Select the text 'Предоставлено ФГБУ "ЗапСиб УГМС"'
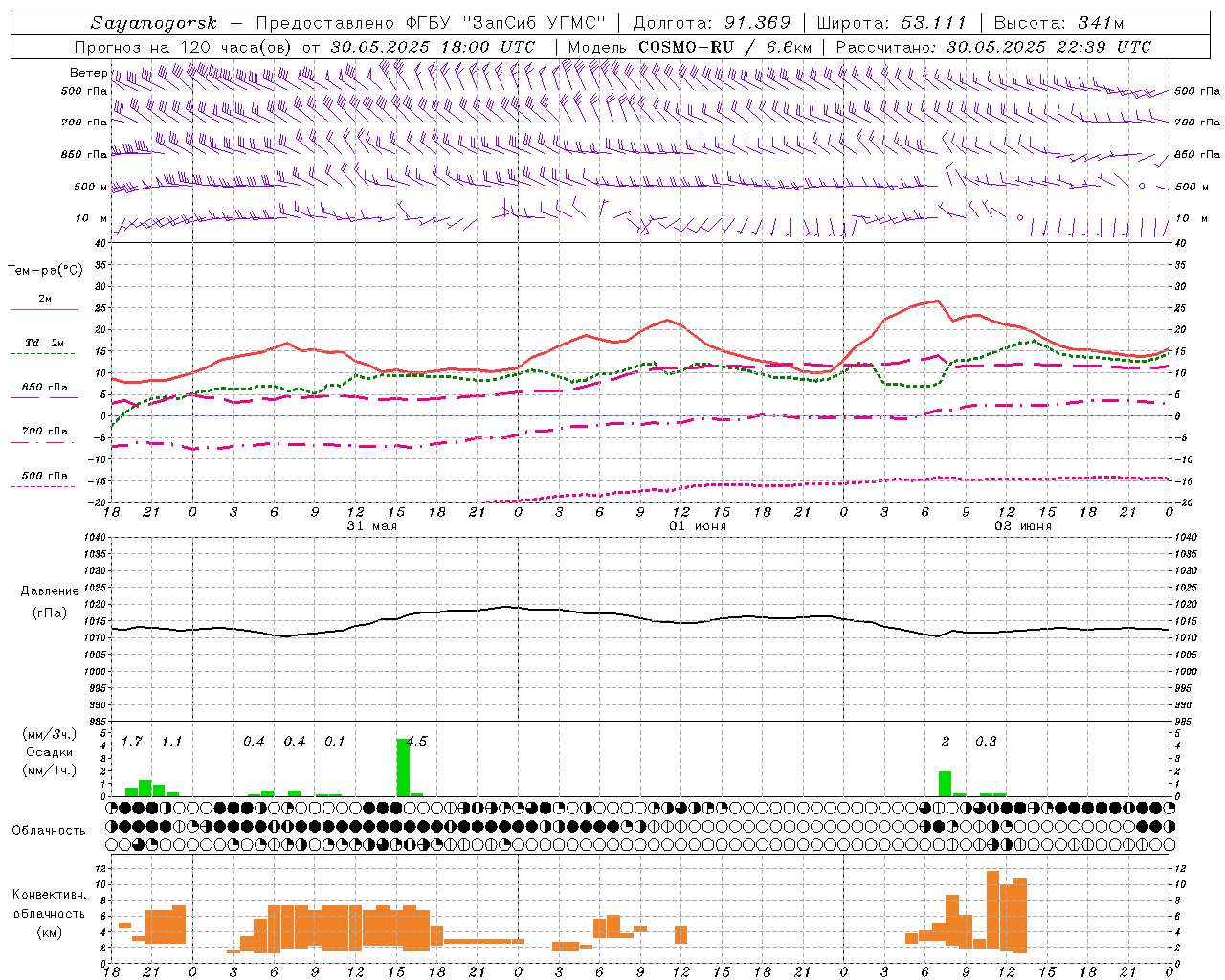This screenshot has width=1225, height=980. tap(432, 23)
